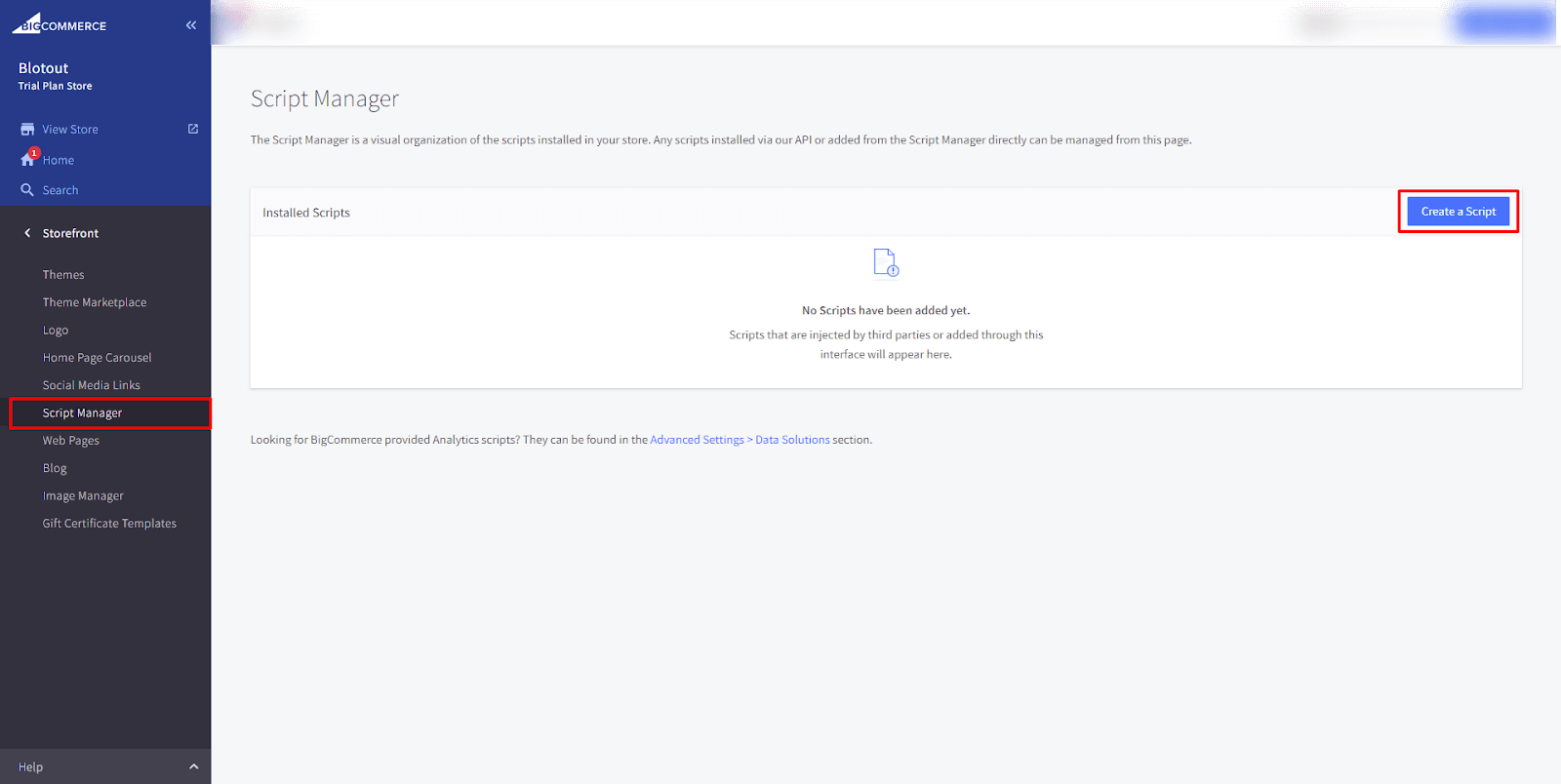
Task: Navigate to Web Pages
Action: (71, 441)
